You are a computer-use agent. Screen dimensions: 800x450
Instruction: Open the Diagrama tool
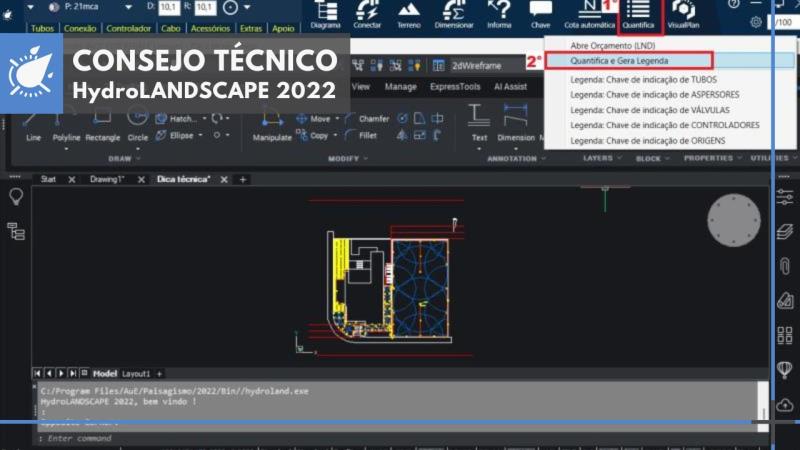pyautogui.click(x=326, y=15)
